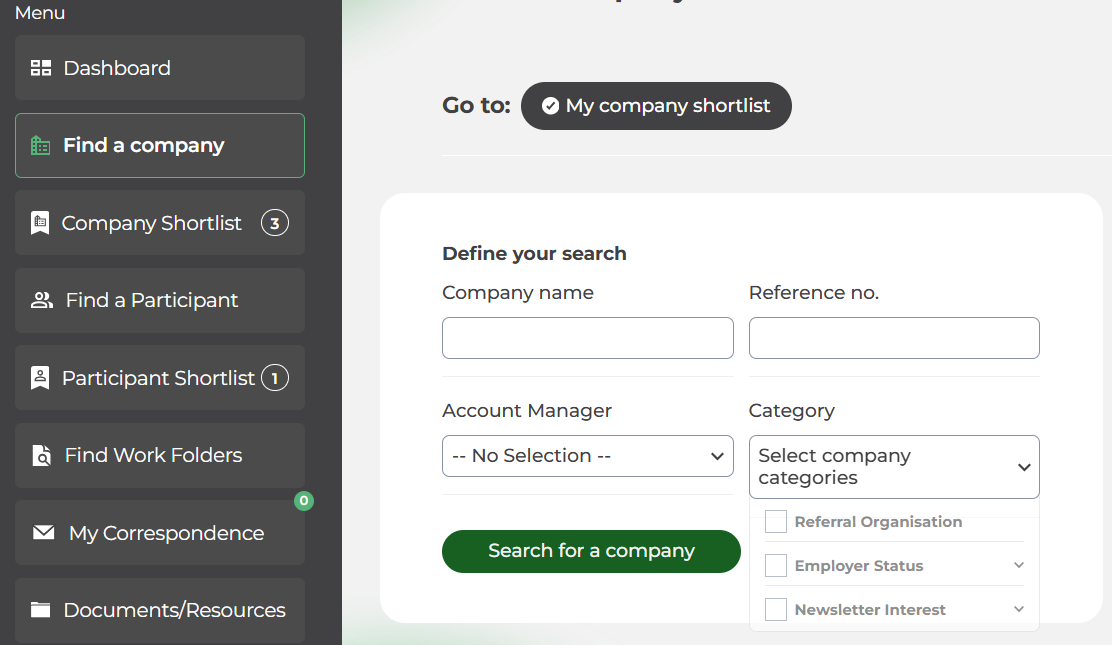1112x645 pixels.
Task: Open My company shortlist link button
Action: coord(656,106)
